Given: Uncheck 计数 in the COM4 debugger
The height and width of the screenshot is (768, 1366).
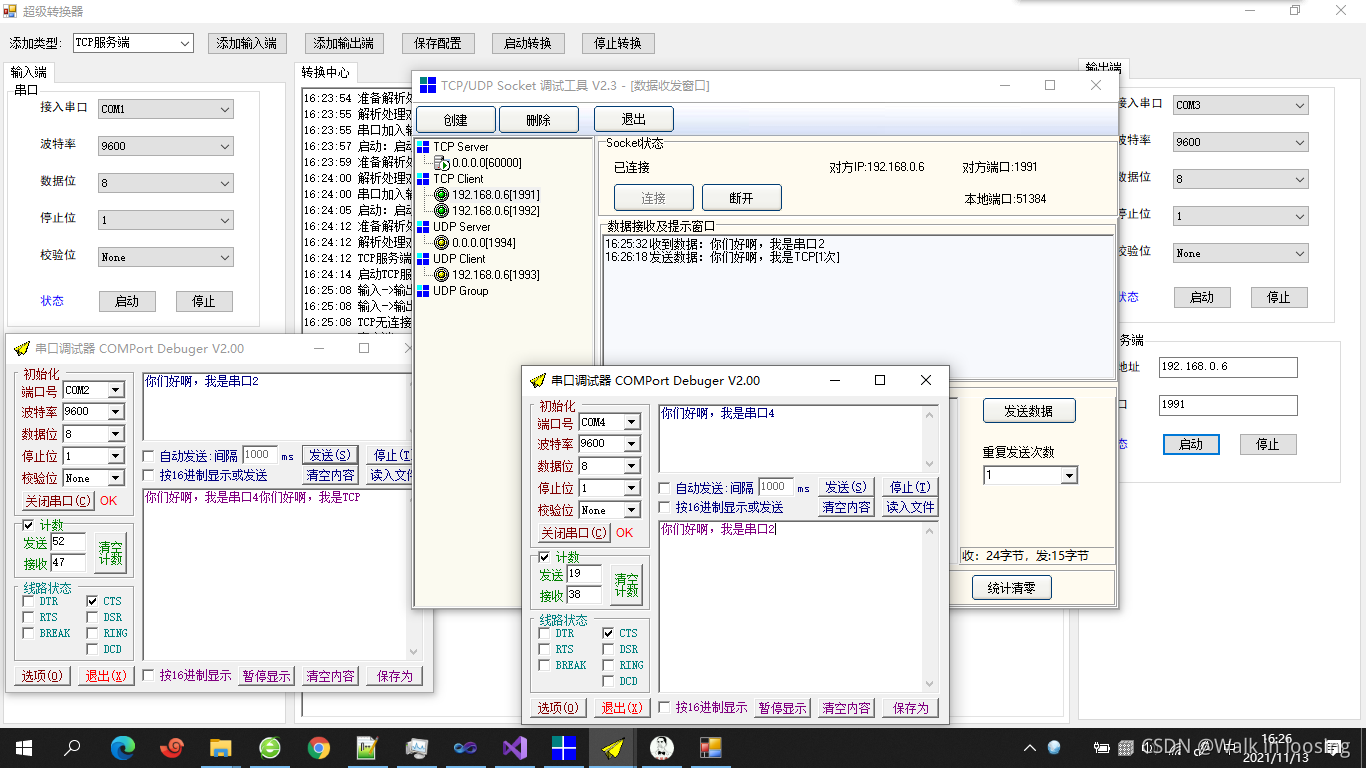Looking at the screenshot, I should 544,557.
